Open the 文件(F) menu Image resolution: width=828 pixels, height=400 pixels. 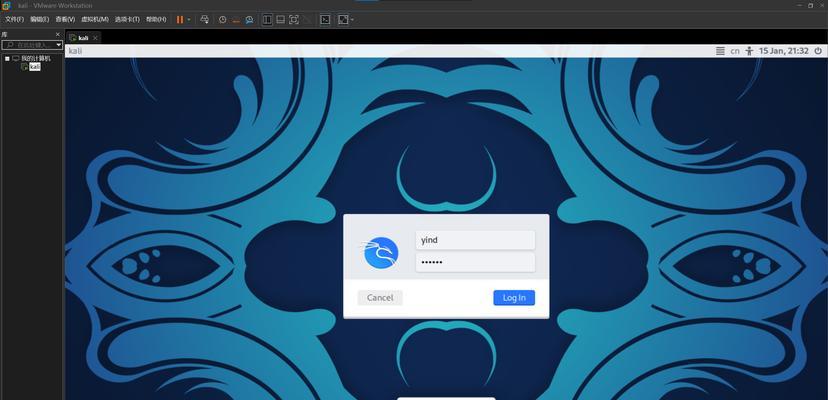(x=14, y=20)
